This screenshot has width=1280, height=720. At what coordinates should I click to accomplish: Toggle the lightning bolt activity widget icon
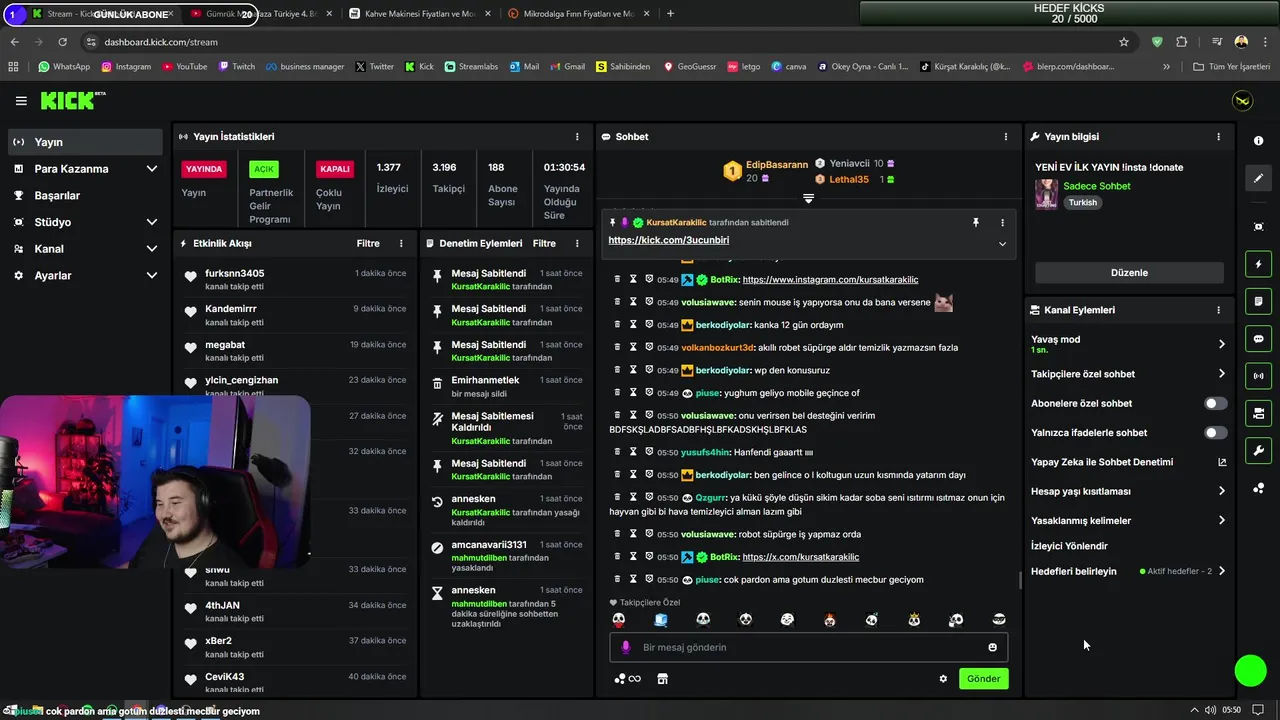[x=1258, y=264]
